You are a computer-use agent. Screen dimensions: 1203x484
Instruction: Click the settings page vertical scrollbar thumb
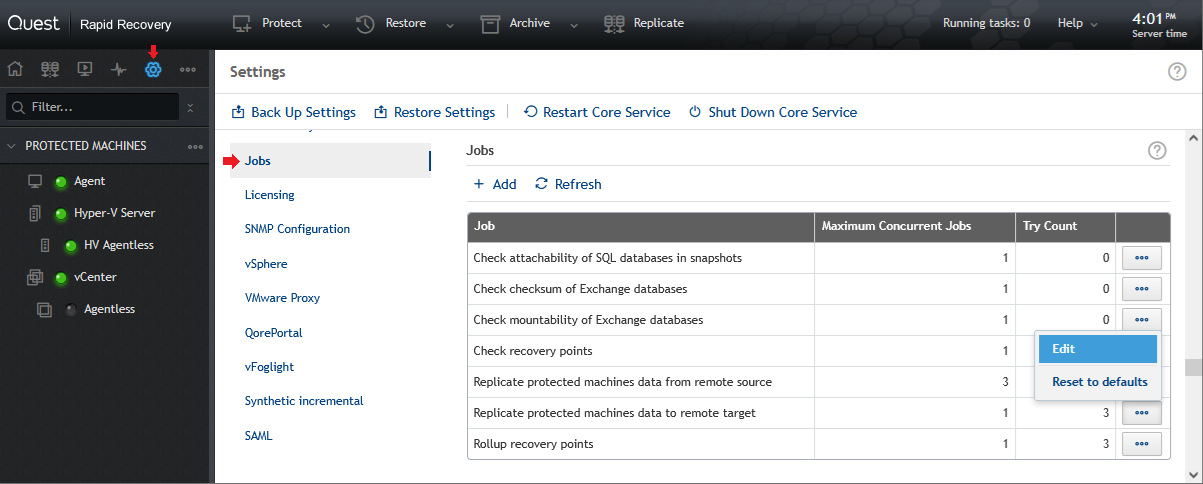point(1192,368)
